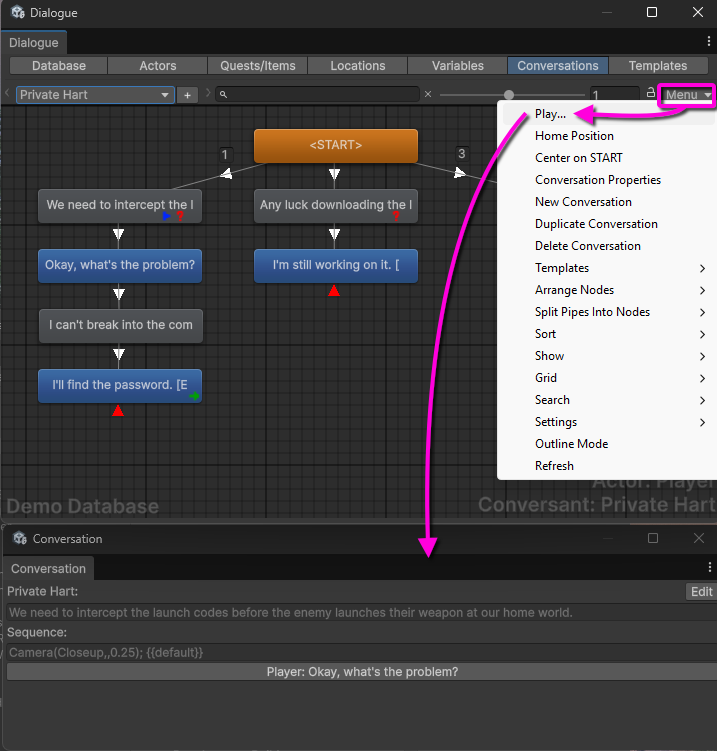This screenshot has width=717, height=751.
Task: Click the Edit button in Conversation window
Action: point(701,592)
